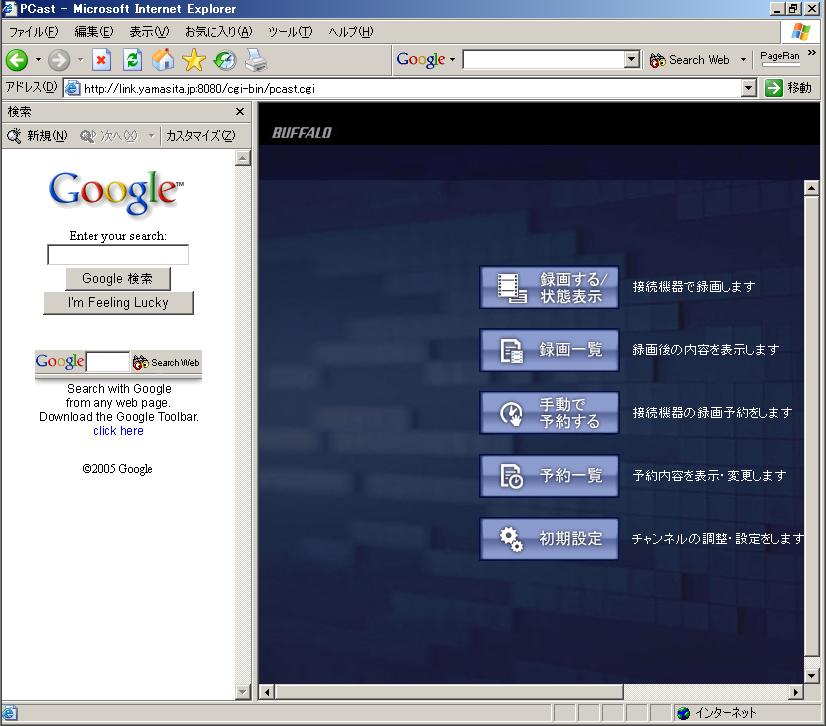This screenshot has width=826, height=726.
Task: Click the grey Forward arrow button
Action: [58, 60]
